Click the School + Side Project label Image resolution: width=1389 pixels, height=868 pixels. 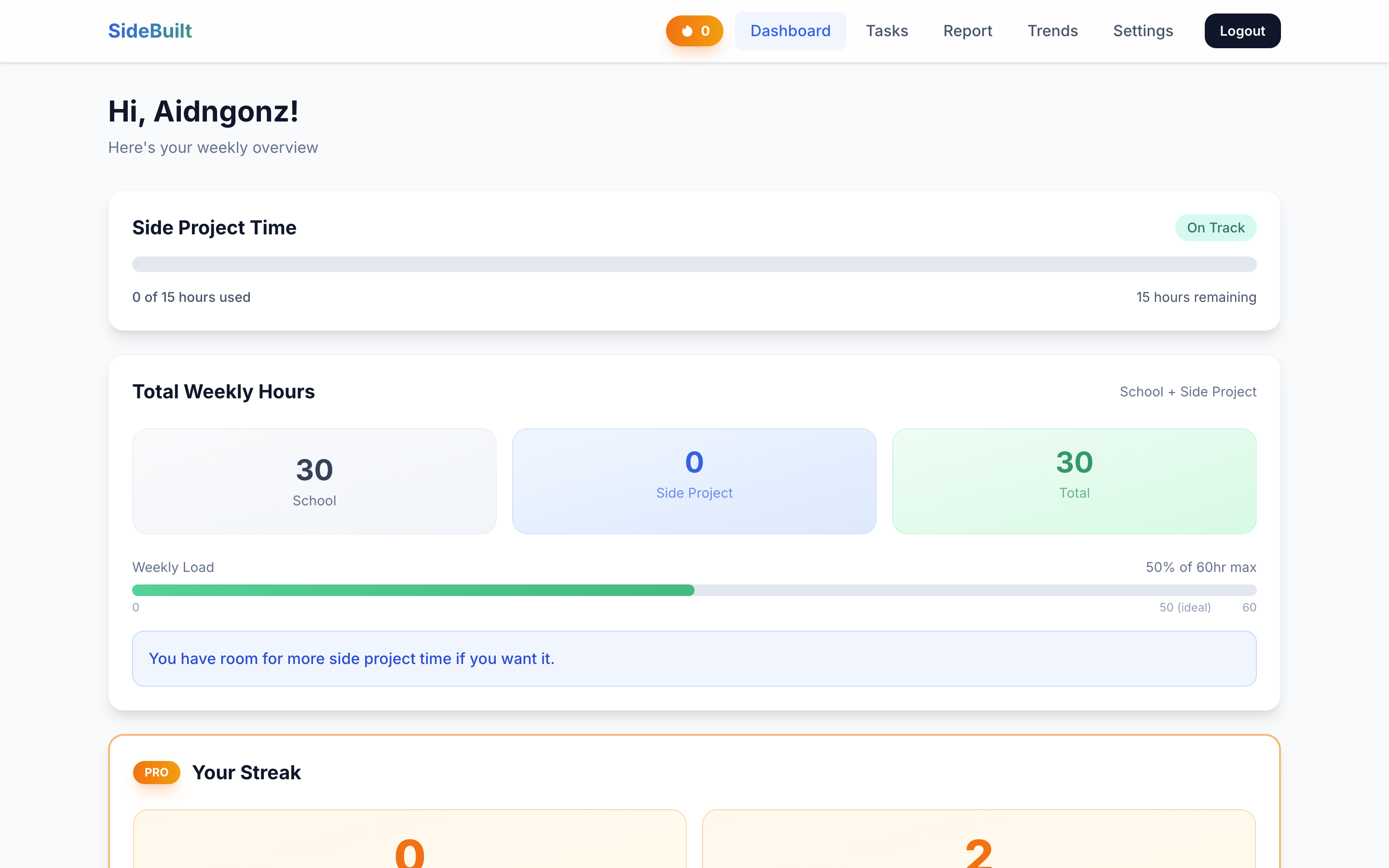coord(1188,392)
